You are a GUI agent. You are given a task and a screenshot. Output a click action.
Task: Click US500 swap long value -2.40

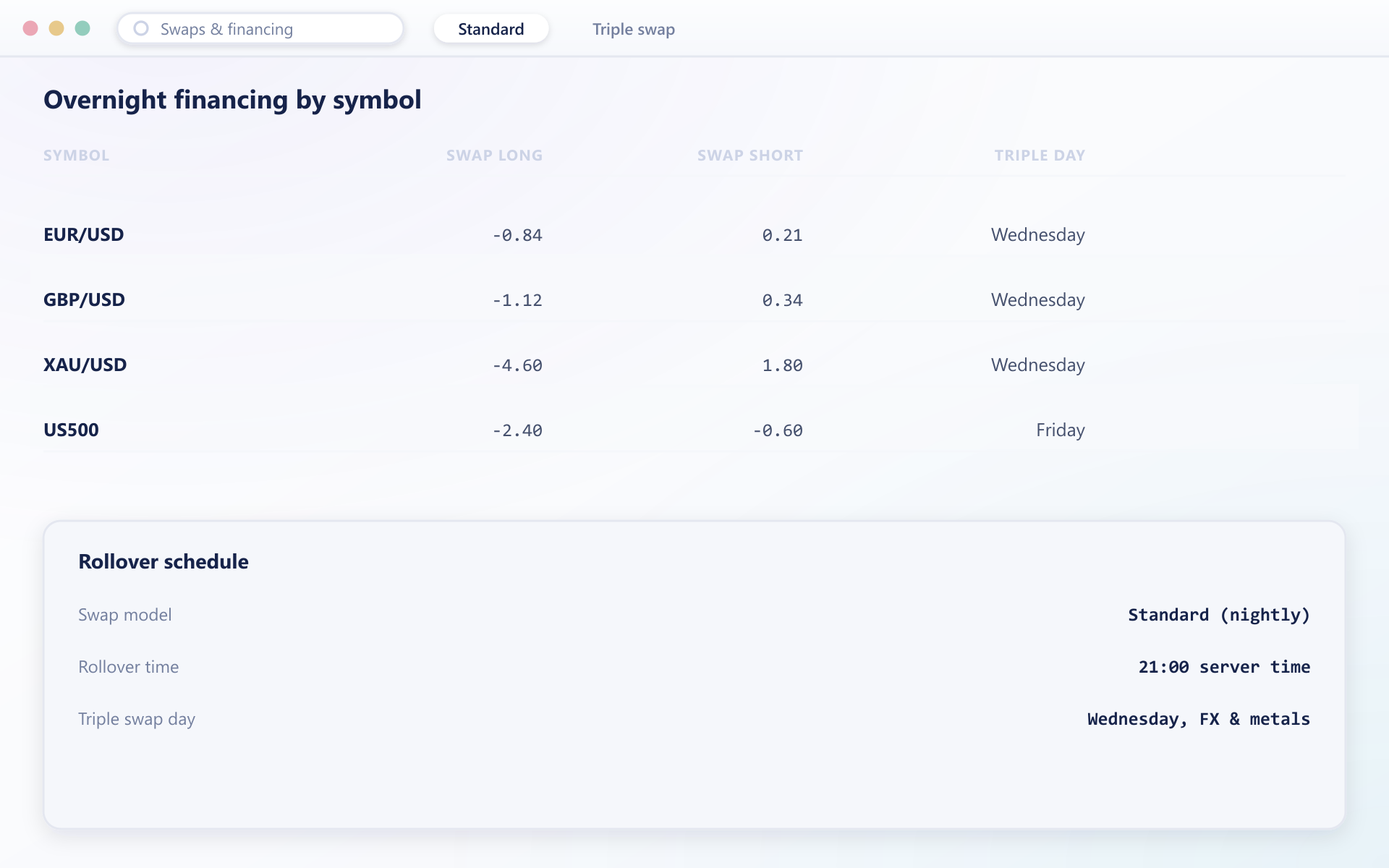(x=517, y=430)
